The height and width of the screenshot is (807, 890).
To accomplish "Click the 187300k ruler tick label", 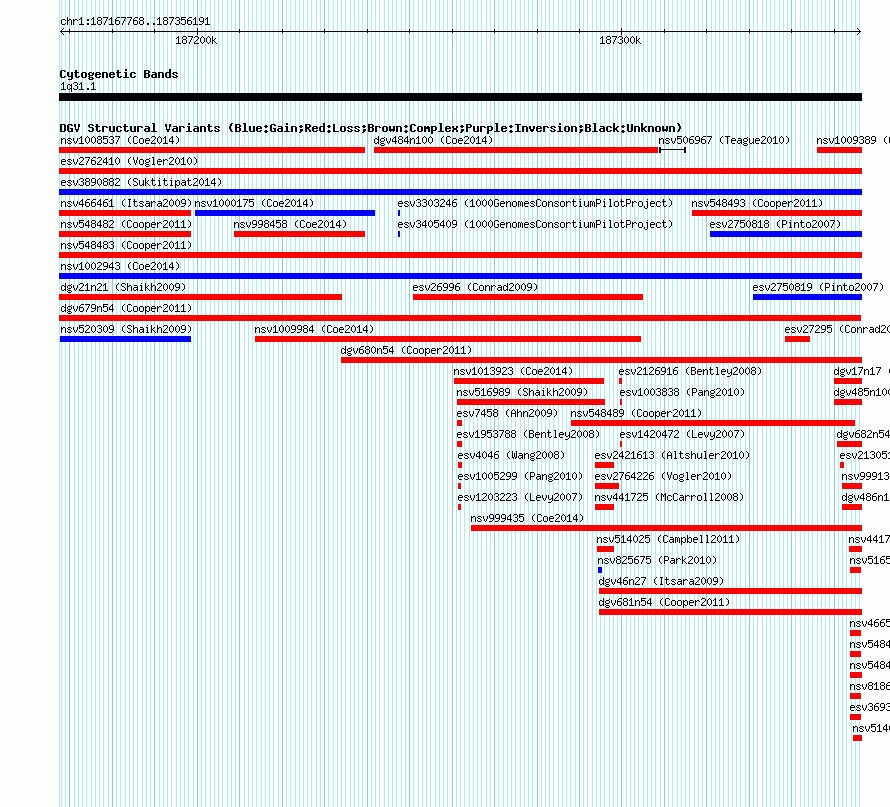I will (x=620, y=40).
